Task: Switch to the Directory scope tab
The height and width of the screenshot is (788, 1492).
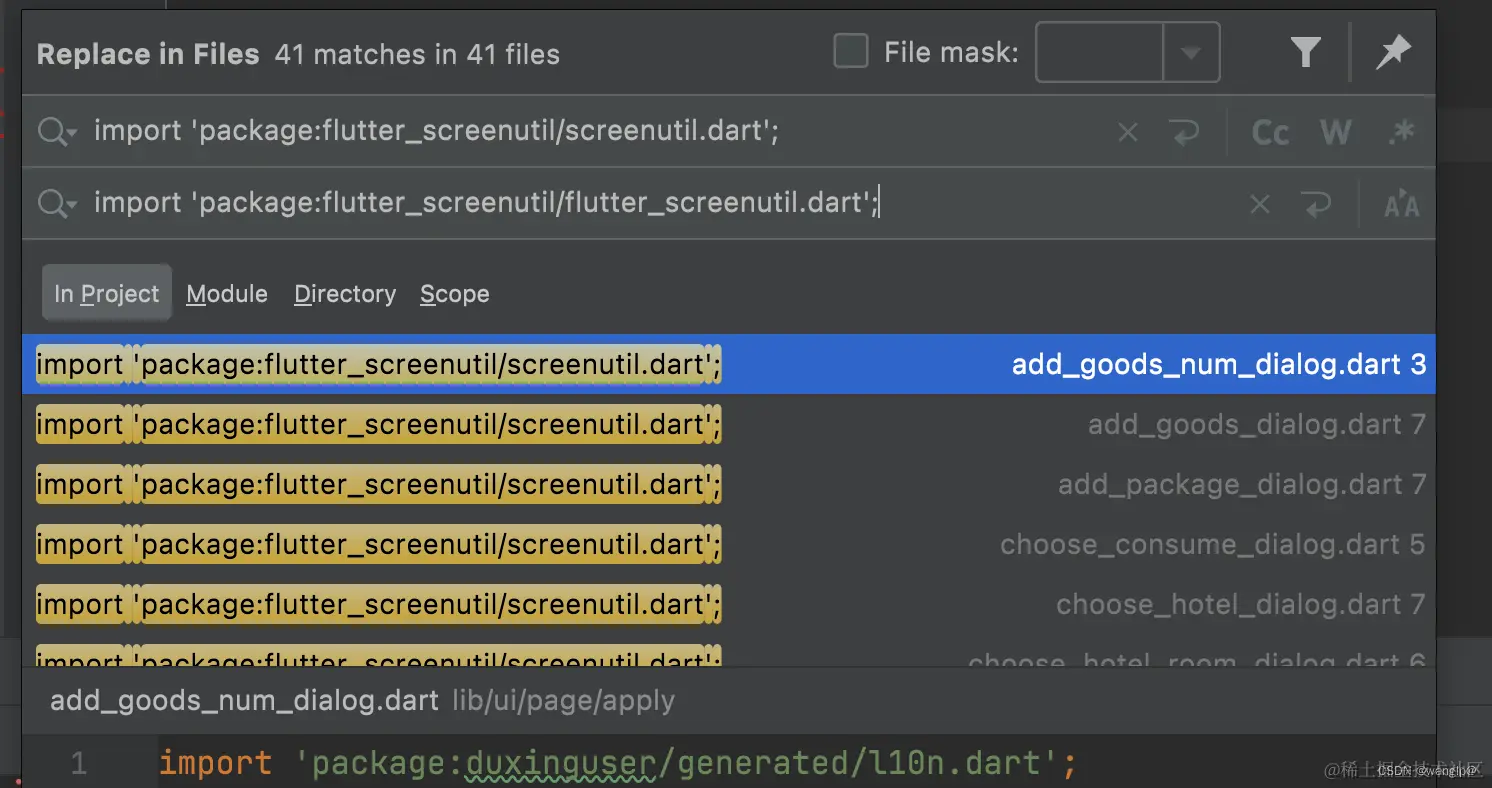Action: click(x=345, y=294)
